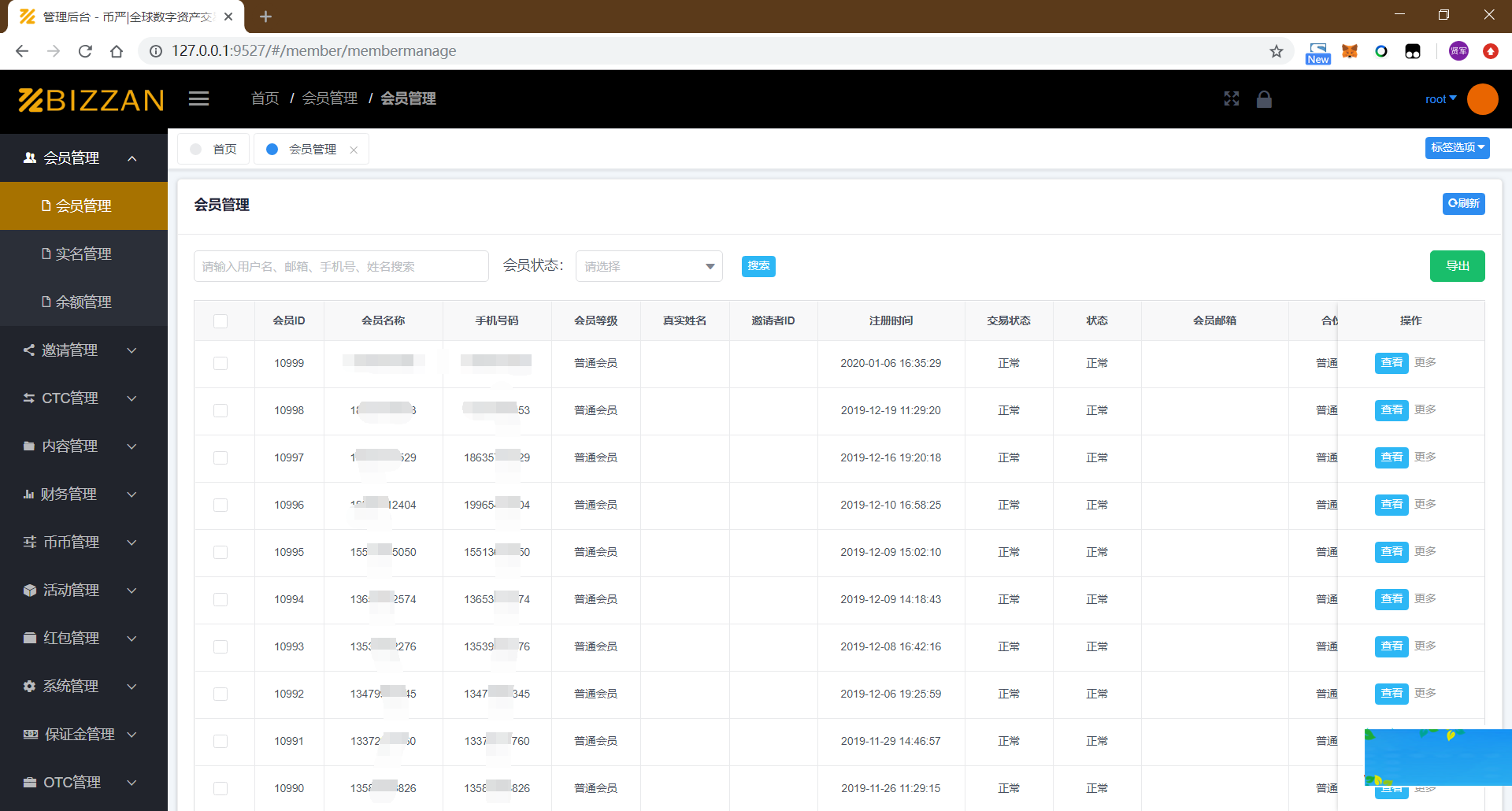Tick the checkbox for member 10996

point(220,505)
